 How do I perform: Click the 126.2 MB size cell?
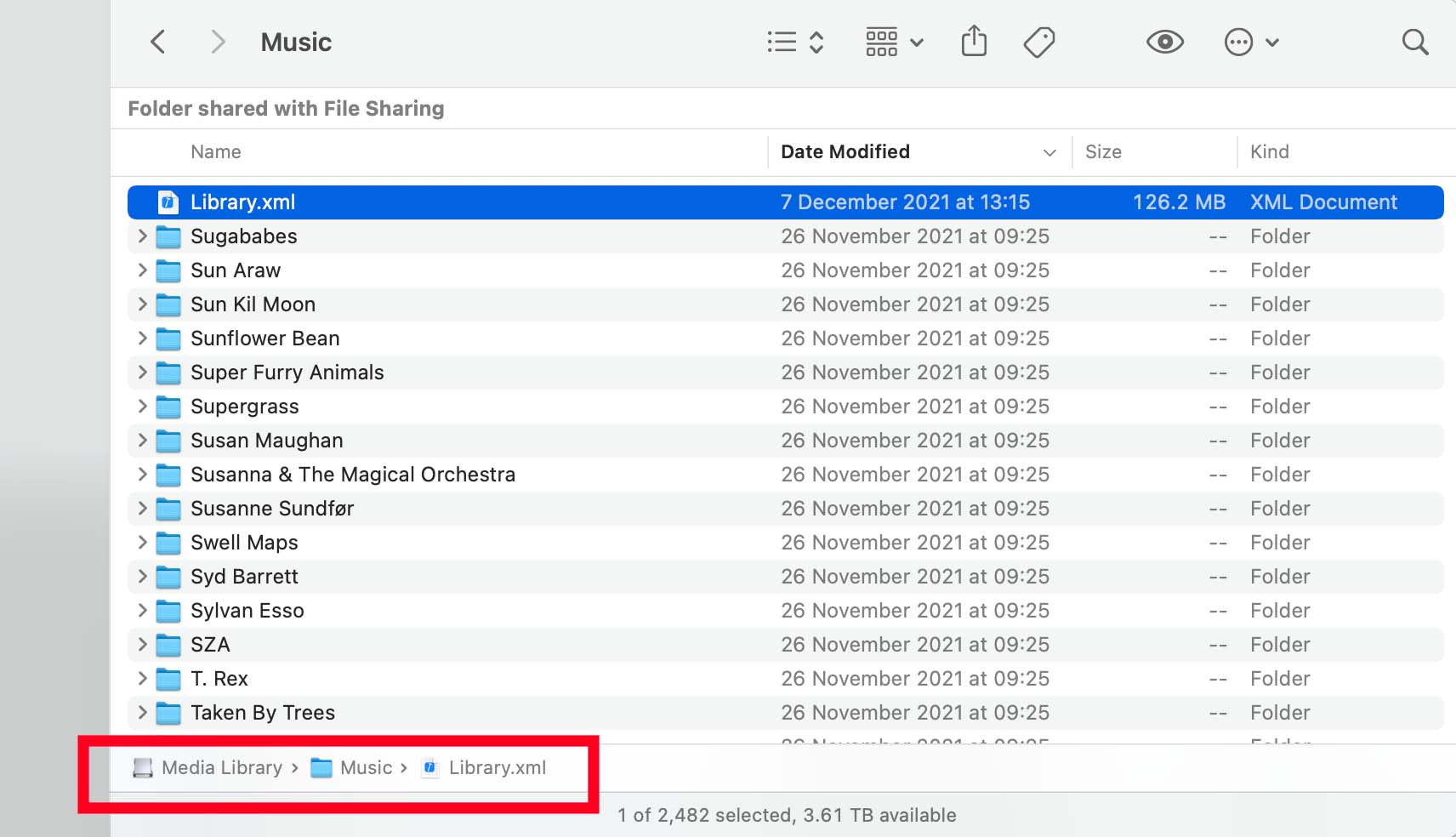click(x=1179, y=202)
